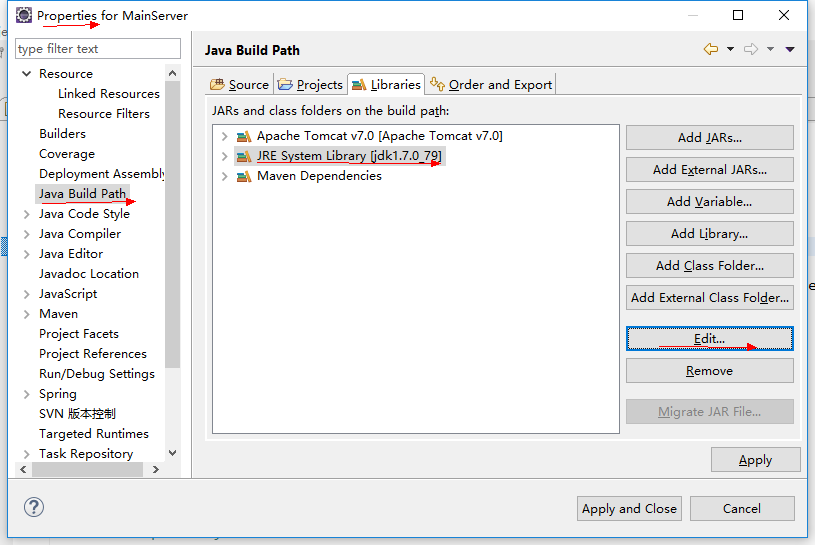Collapse the Resource tree node
The width and height of the screenshot is (815, 545).
(x=27, y=74)
